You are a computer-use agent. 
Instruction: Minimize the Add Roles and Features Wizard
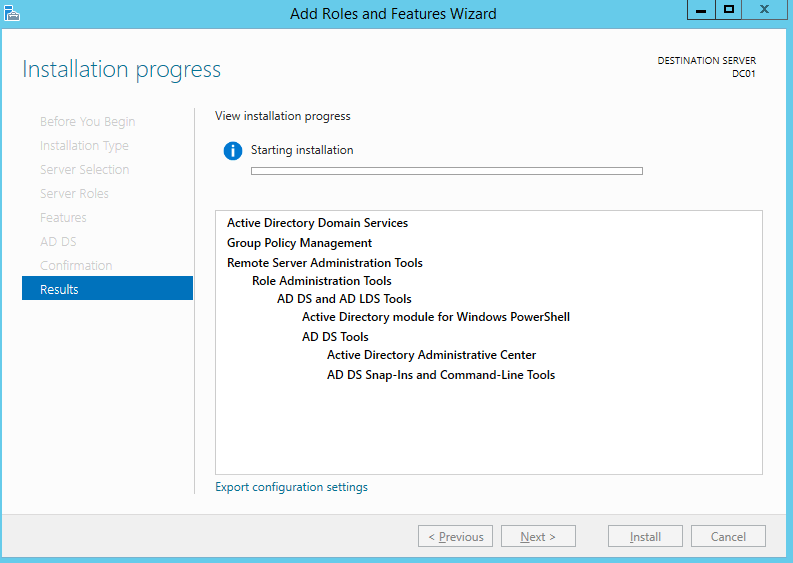[x=701, y=10]
